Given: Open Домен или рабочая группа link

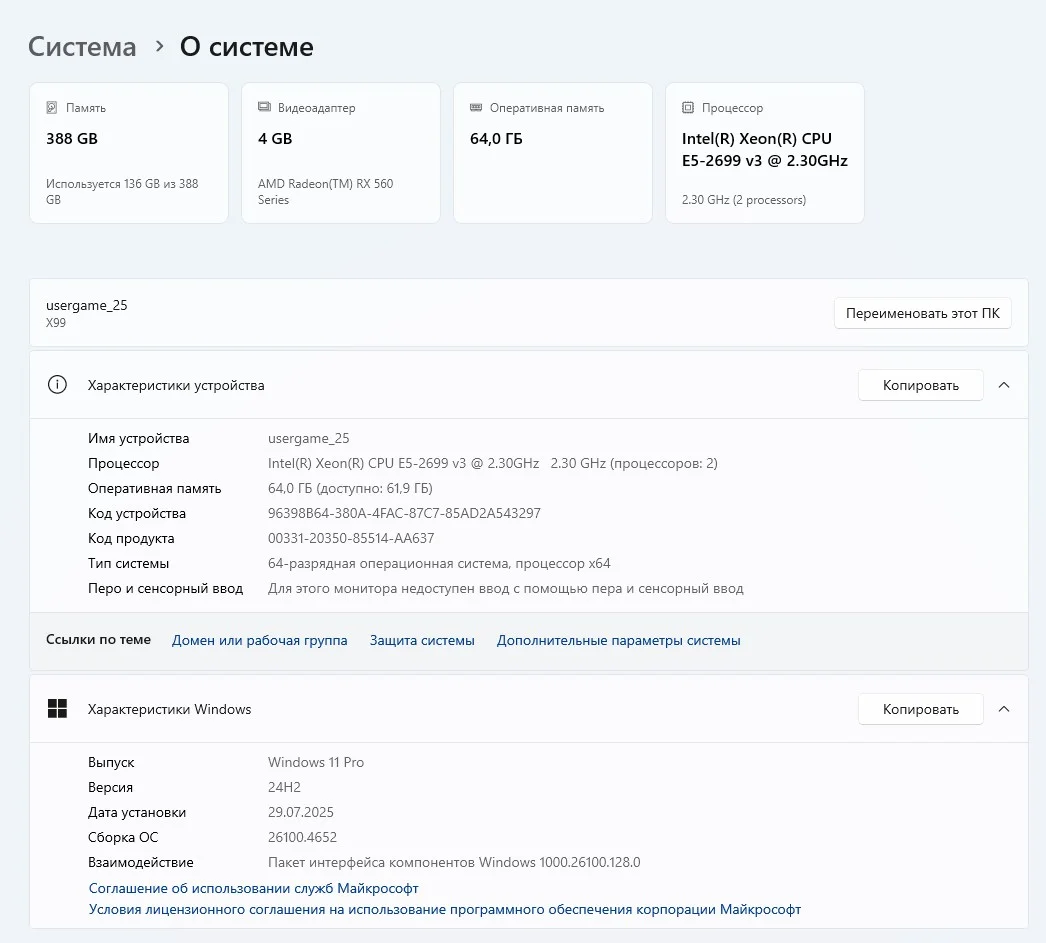Looking at the screenshot, I should pyautogui.click(x=259, y=640).
